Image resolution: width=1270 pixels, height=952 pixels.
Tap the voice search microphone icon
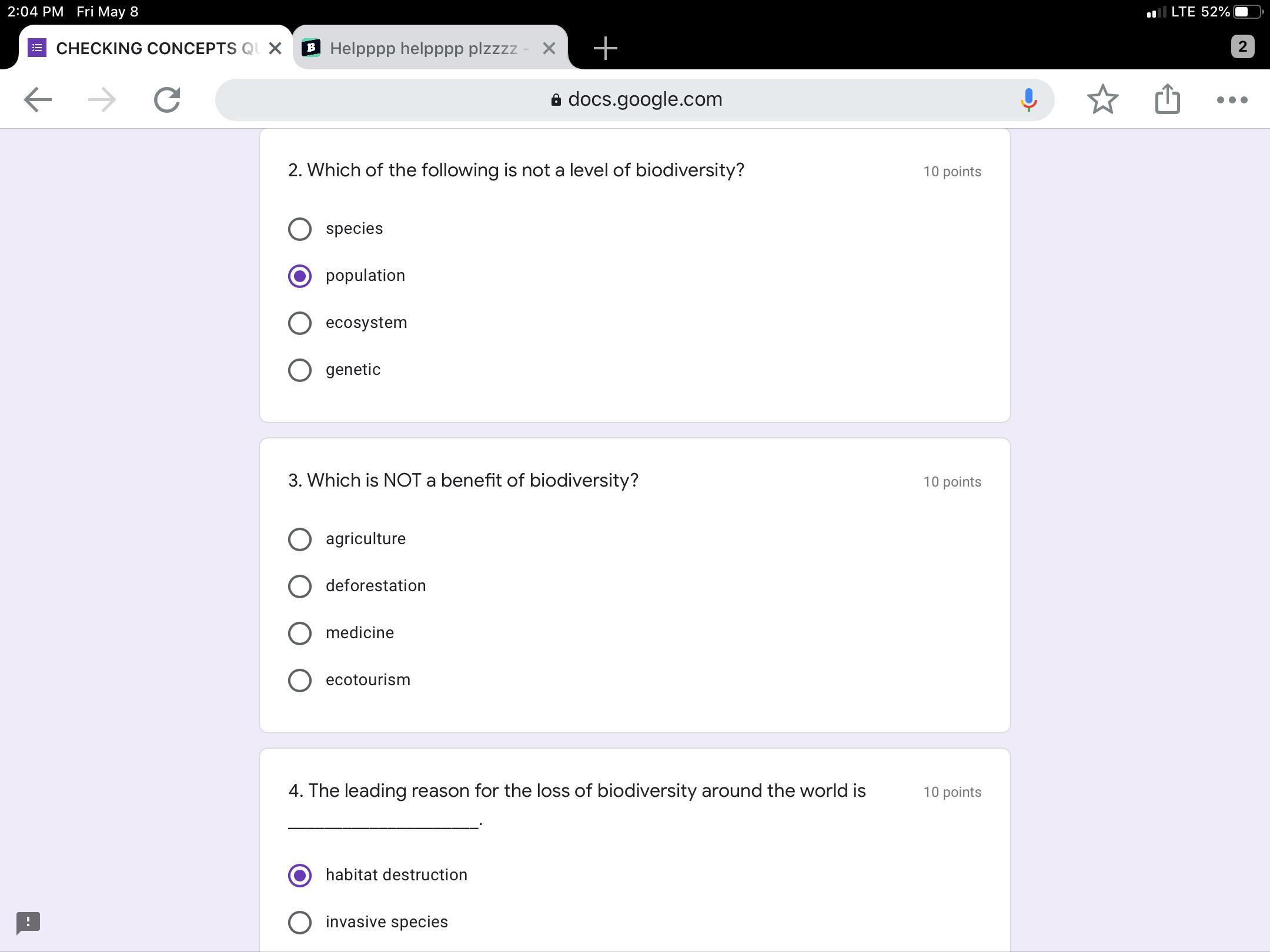pos(1028,100)
